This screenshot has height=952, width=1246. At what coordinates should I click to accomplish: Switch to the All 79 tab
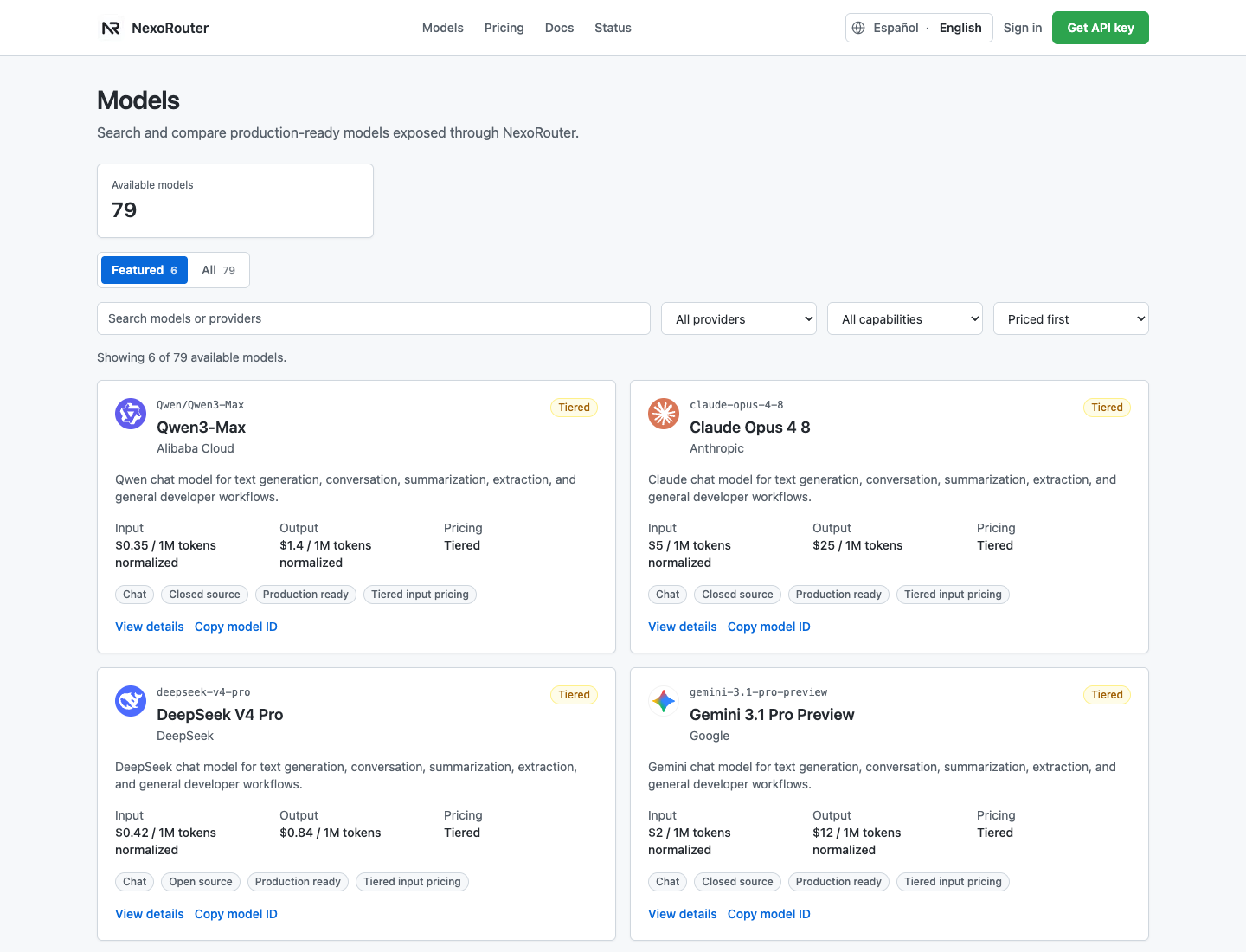218,270
